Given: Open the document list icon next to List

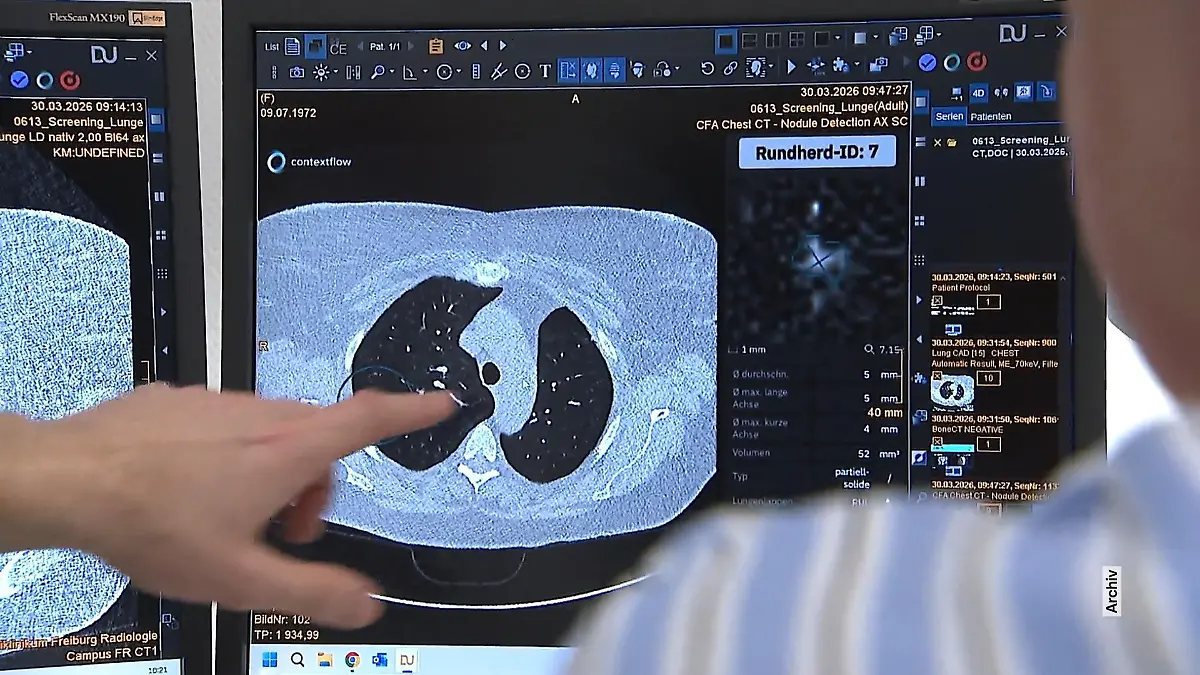Looking at the screenshot, I should click(292, 46).
